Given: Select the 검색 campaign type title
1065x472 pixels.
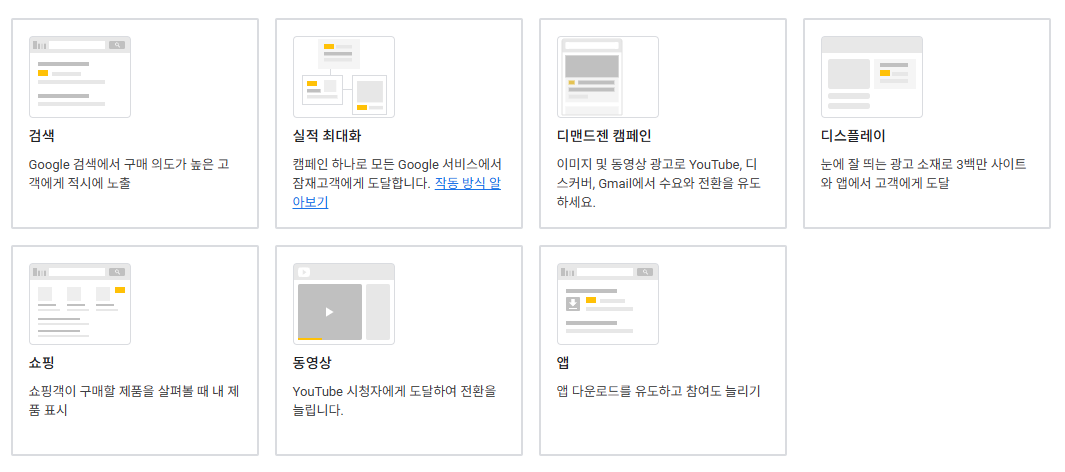Looking at the screenshot, I should (42, 136).
